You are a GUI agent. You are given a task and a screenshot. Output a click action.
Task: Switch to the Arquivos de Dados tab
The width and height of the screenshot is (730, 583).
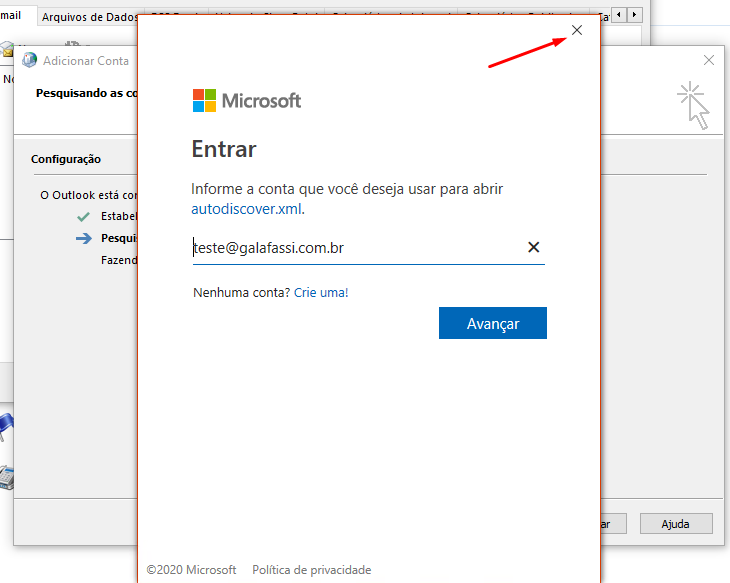pos(90,17)
